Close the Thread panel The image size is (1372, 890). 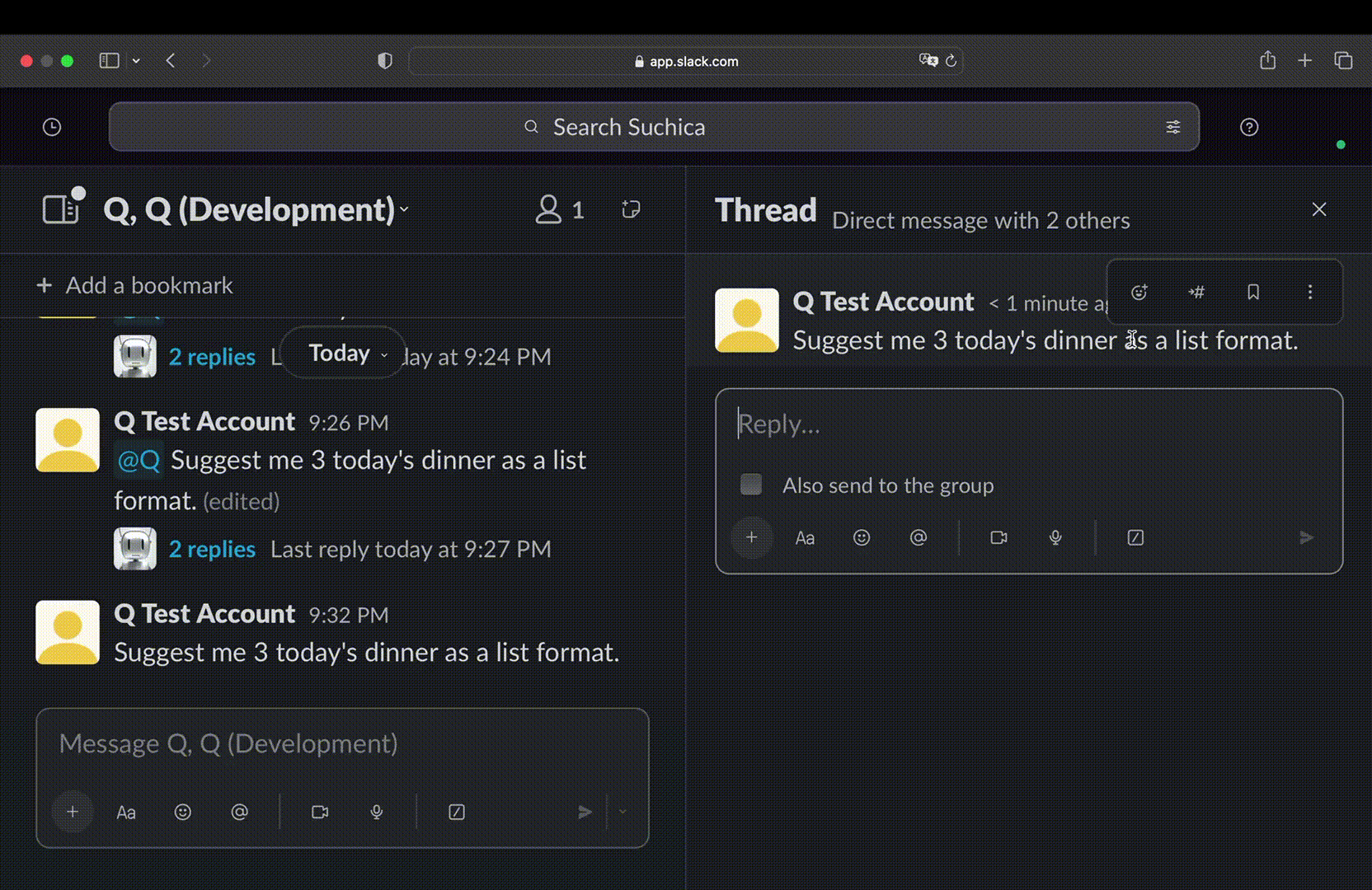pos(1319,209)
